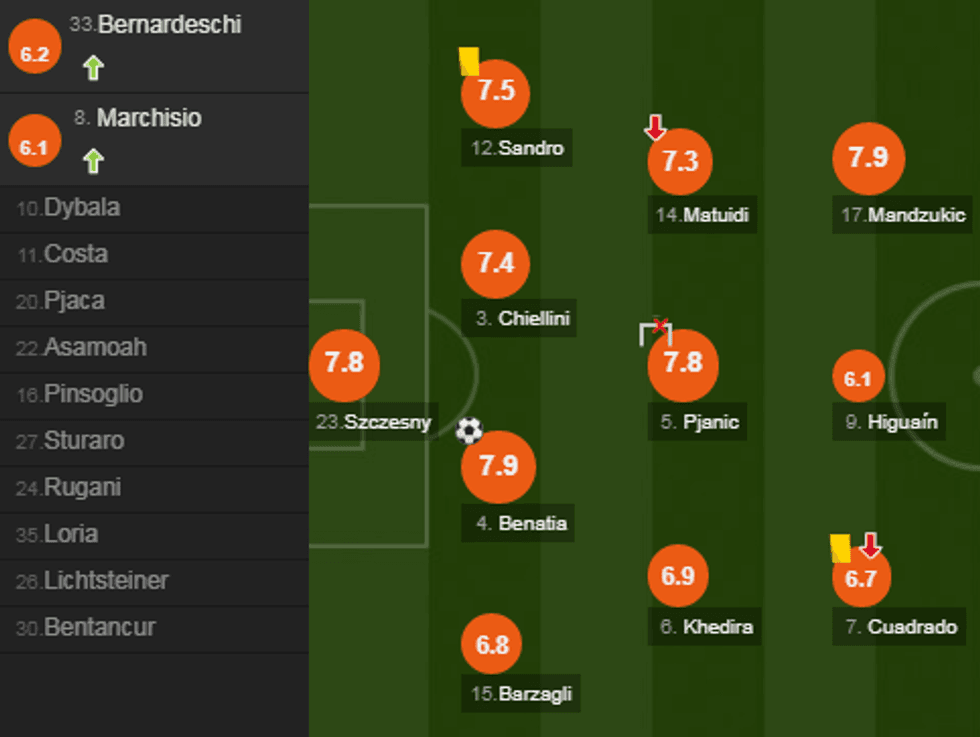Select Costa from the substitutes list
Image resolution: width=980 pixels, height=737 pixels.
76,255
